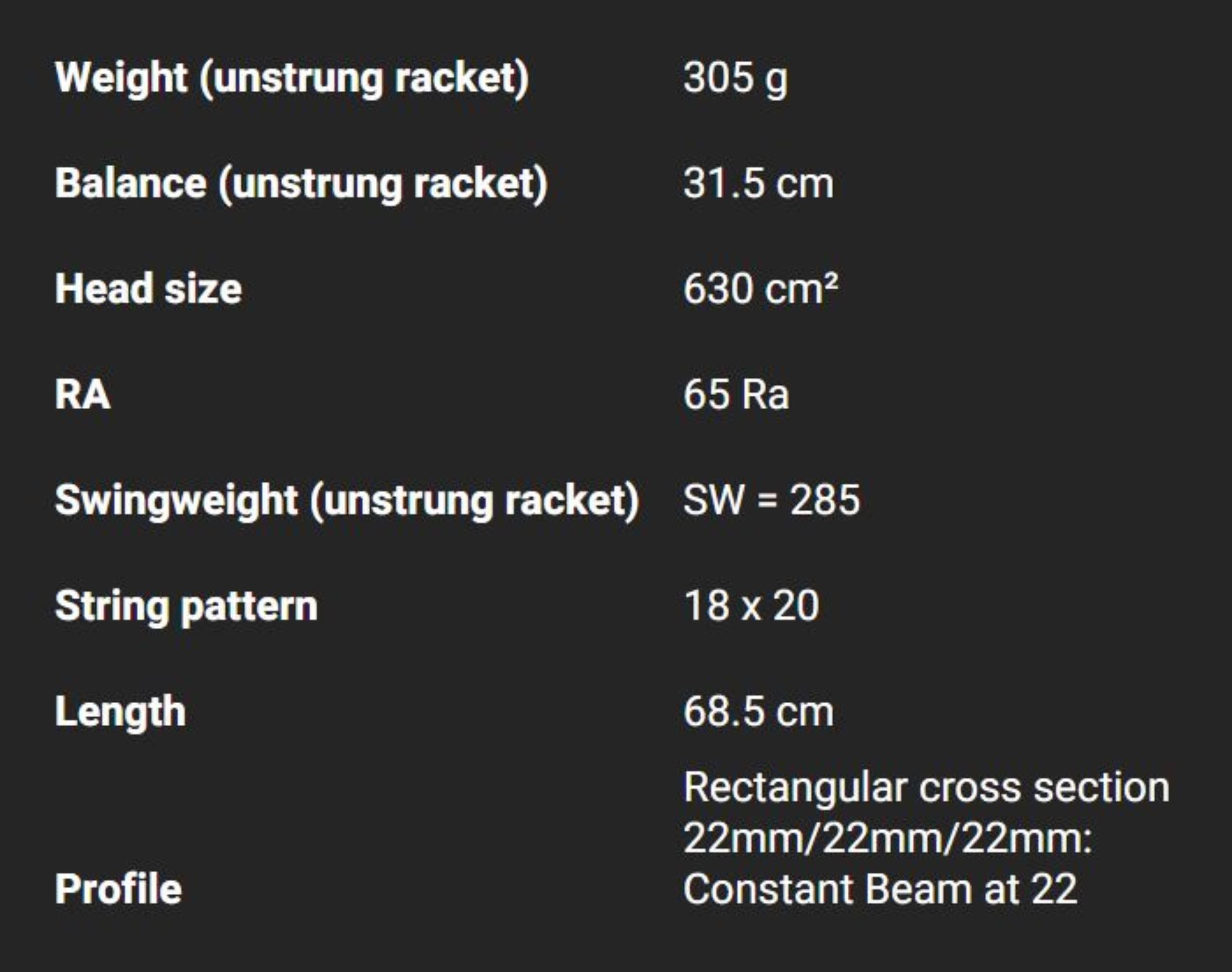Click the String pattern label

(x=186, y=606)
